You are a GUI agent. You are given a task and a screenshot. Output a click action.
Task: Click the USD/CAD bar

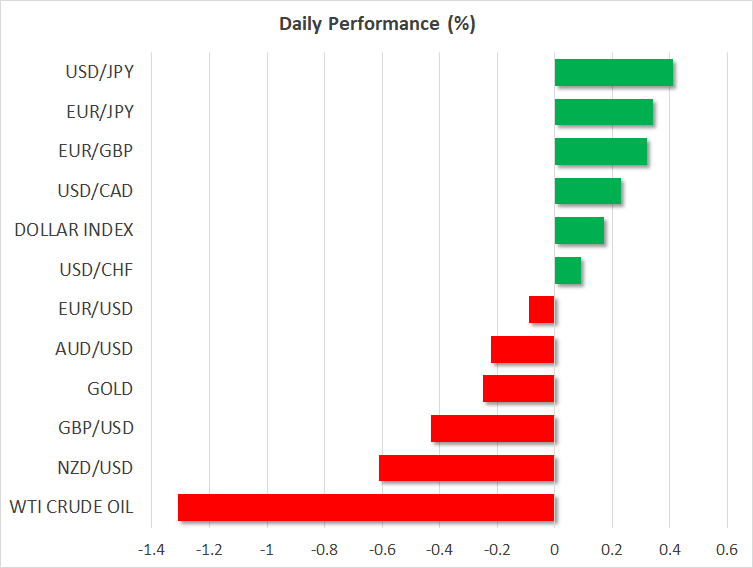(x=587, y=191)
